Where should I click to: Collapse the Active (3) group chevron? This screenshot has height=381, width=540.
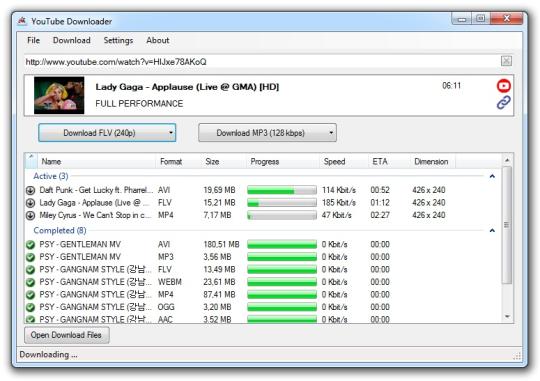point(492,176)
